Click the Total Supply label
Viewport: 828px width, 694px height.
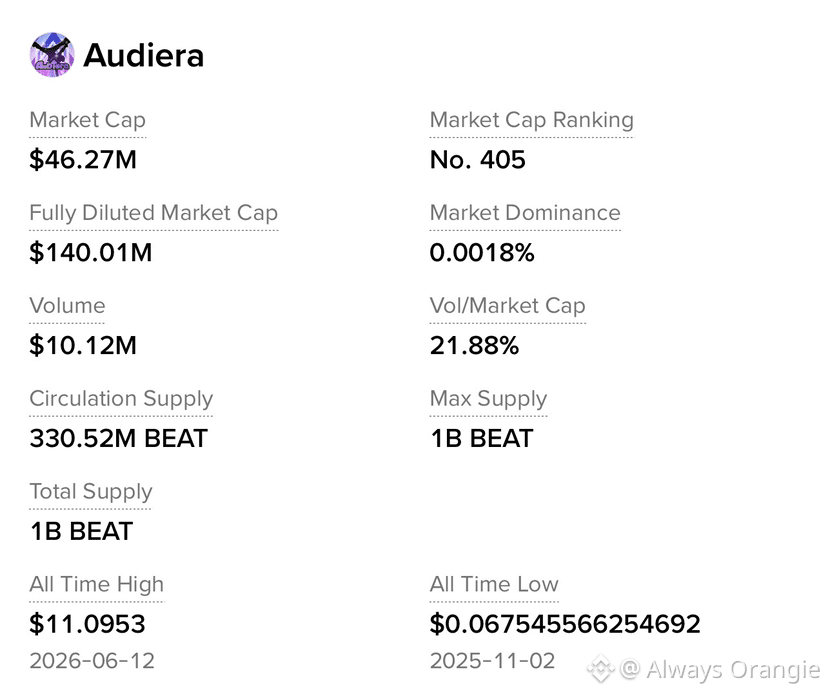[x=91, y=492]
